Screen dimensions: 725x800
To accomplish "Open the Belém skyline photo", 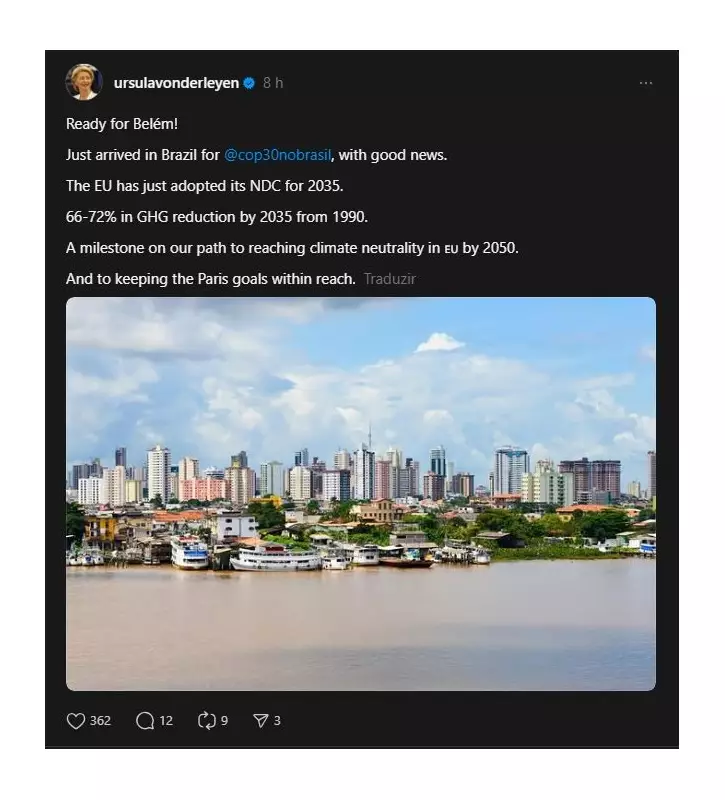I will tap(361, 493).
